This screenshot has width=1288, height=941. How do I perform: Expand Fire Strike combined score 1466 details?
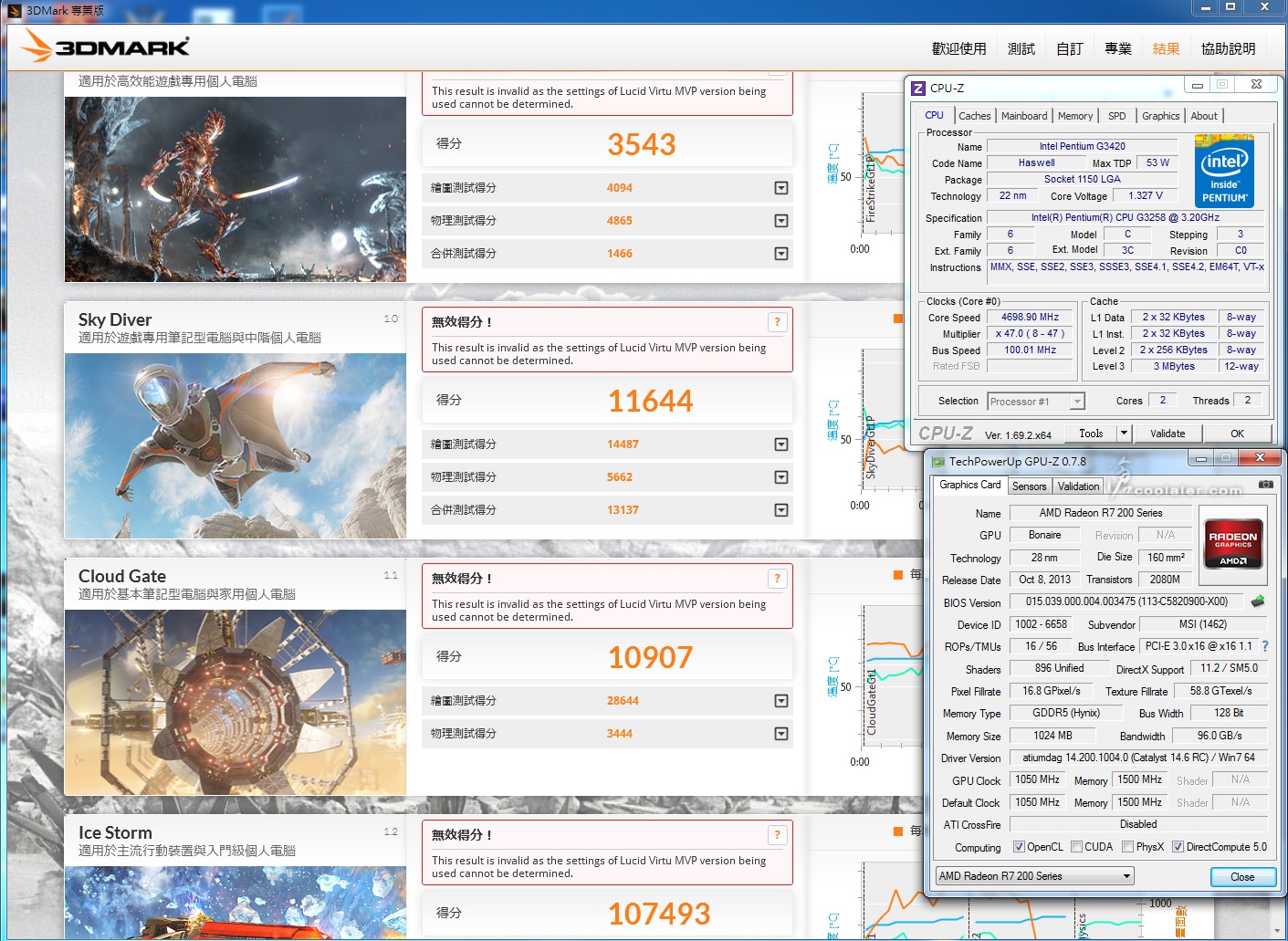click(x=781, y=254)
